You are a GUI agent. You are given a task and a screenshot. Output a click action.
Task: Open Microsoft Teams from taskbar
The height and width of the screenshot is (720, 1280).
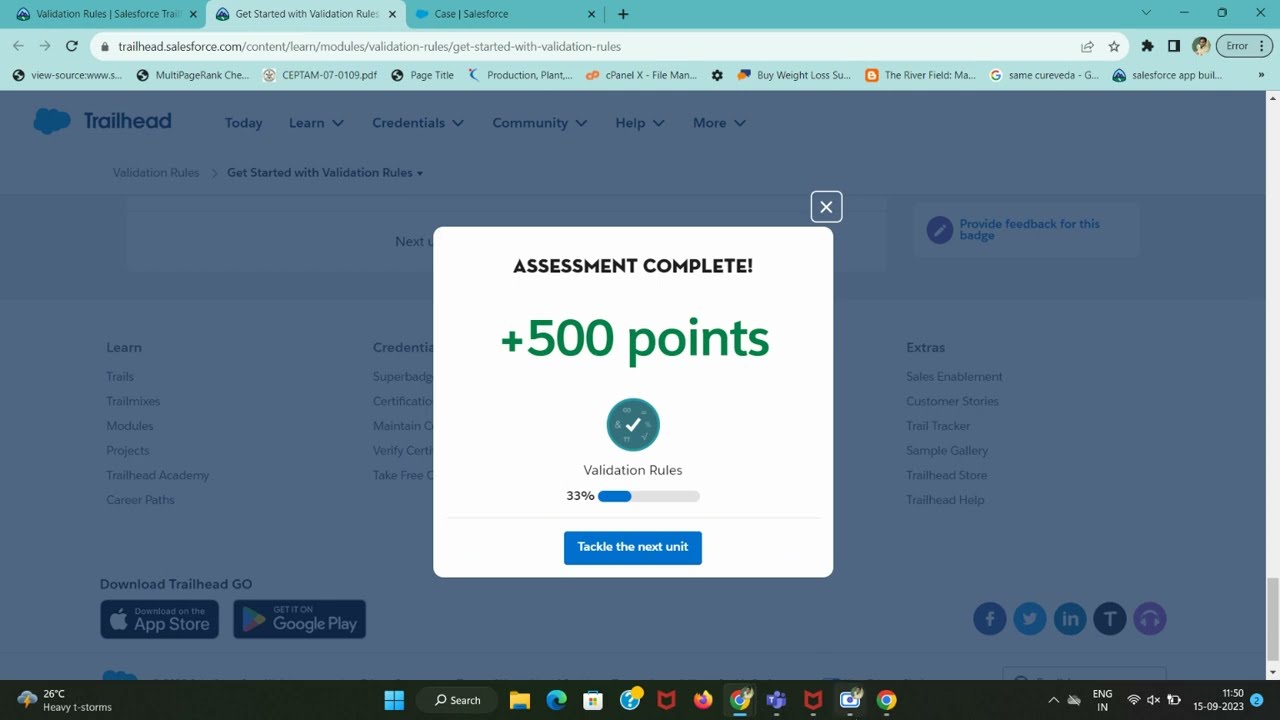[x=776, y=700]
